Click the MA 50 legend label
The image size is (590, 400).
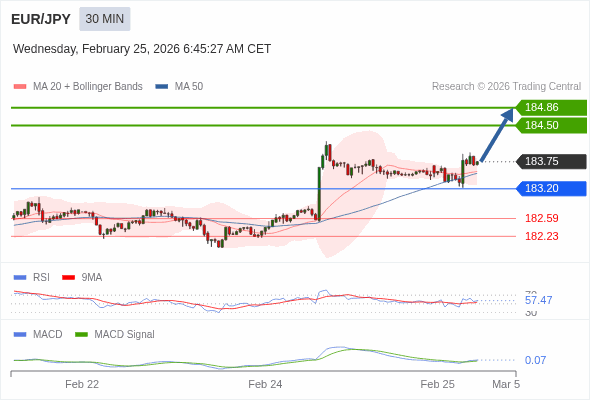point(189,87)
